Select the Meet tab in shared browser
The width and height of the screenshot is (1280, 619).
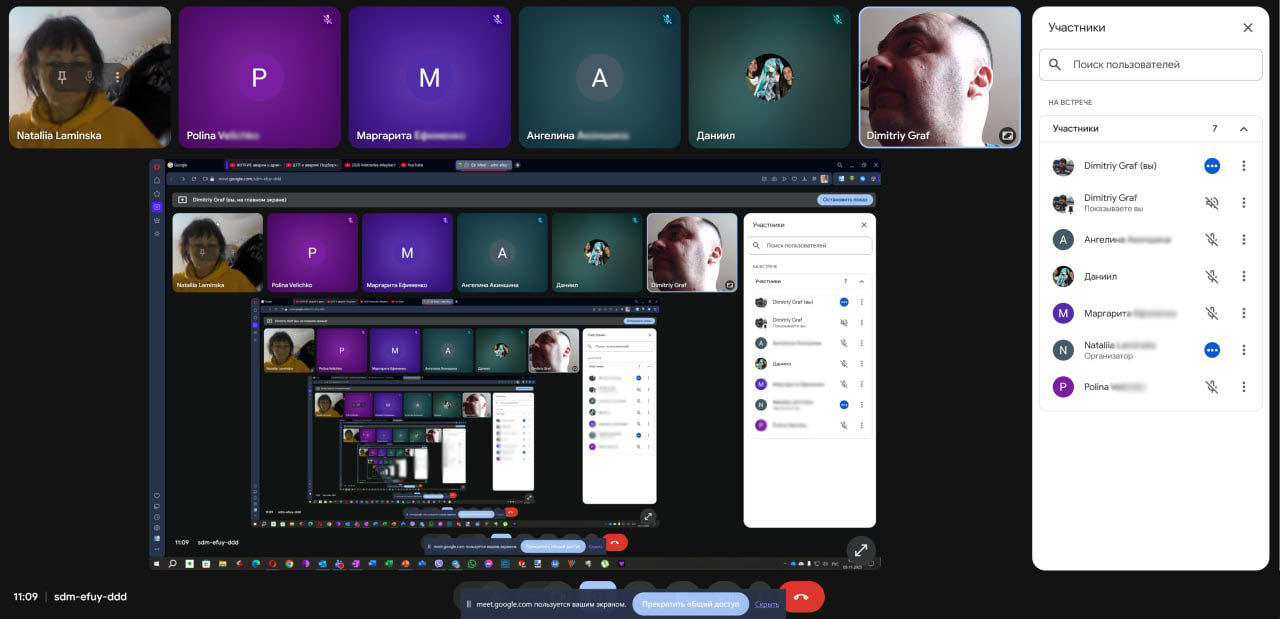click(x=483, y=164)
